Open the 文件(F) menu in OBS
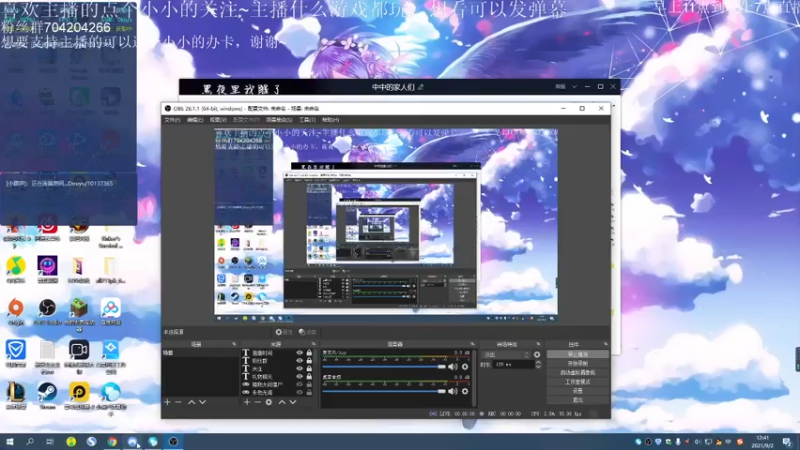Viewport: 800px width, 450px height. pyautogui.click(x=172, y=120)
